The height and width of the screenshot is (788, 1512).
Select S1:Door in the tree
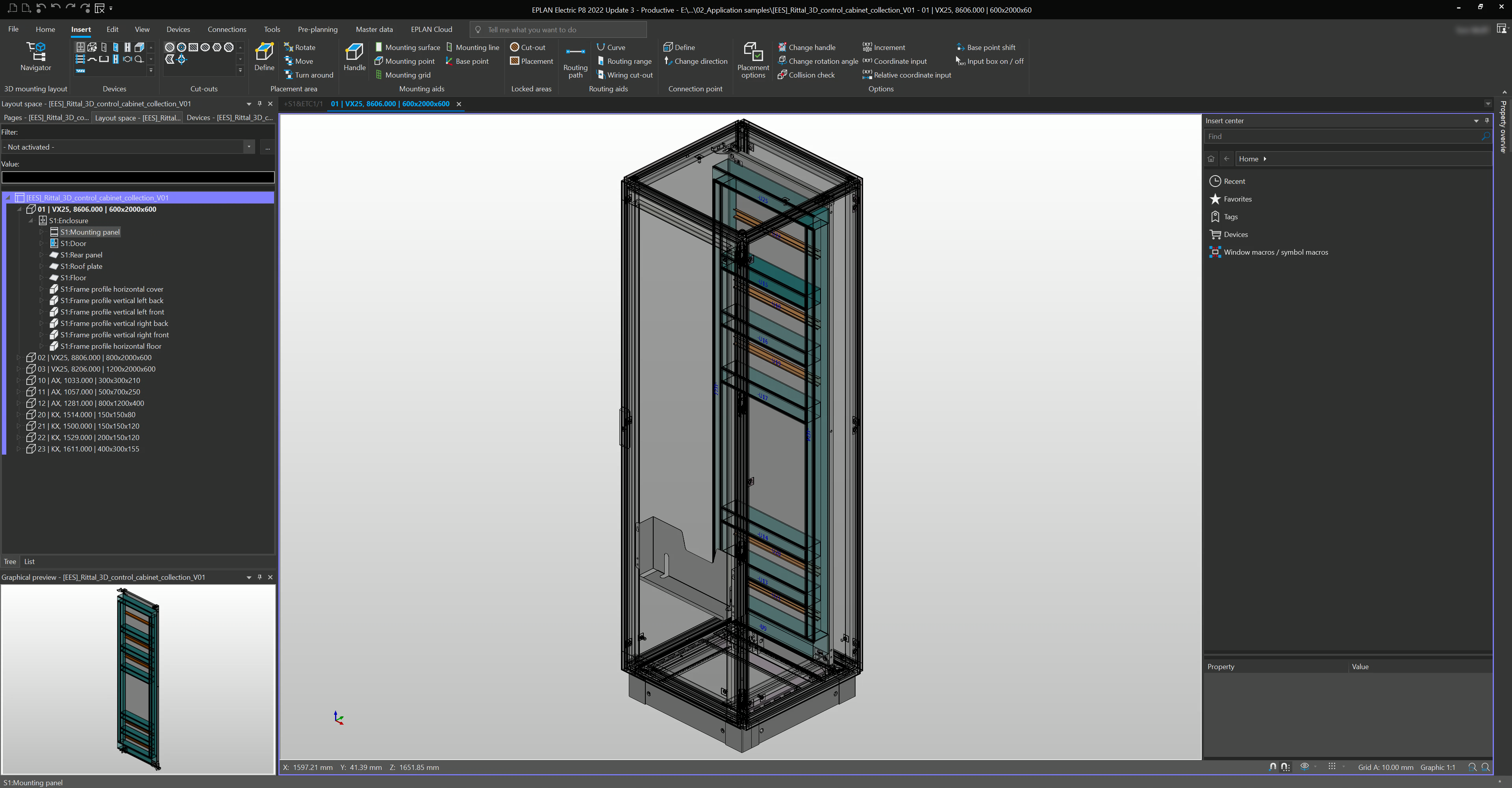(73, 244)
